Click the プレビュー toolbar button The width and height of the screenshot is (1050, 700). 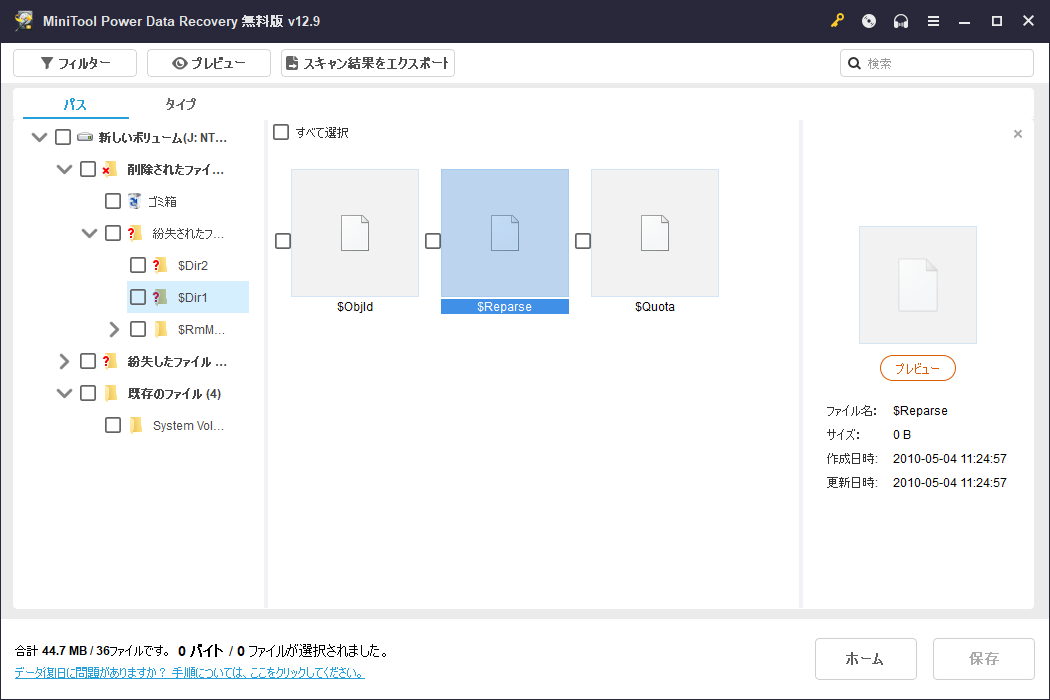[x=209, y=63]
